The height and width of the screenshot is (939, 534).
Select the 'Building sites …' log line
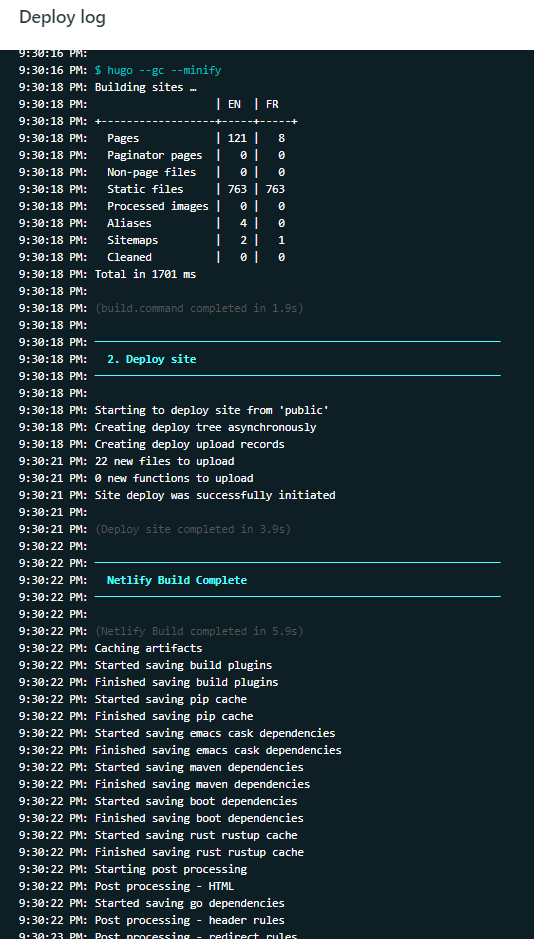145,87
